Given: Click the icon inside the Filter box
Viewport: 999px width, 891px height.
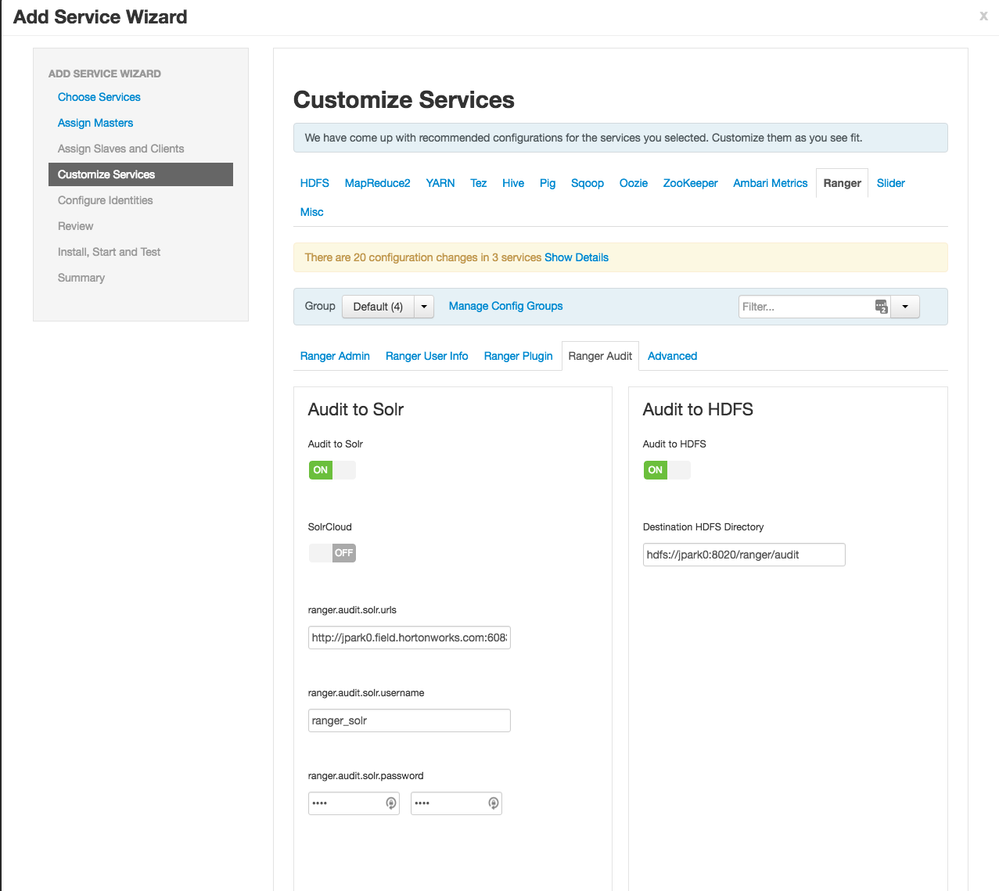Looking at the screenshot, I should coord(881,307).
